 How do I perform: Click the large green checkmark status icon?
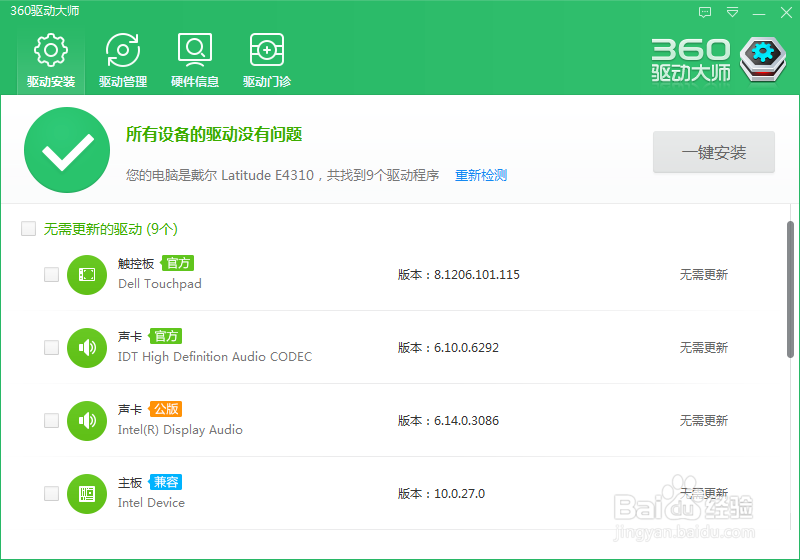(67, 150)
